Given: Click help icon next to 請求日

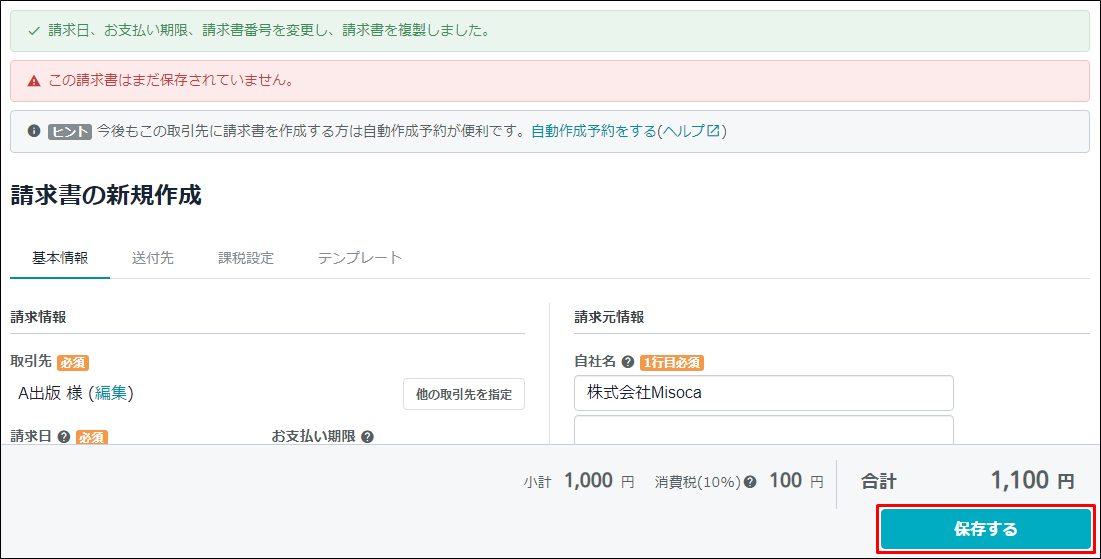Looking at the screenshot, I should click(64, 437).
